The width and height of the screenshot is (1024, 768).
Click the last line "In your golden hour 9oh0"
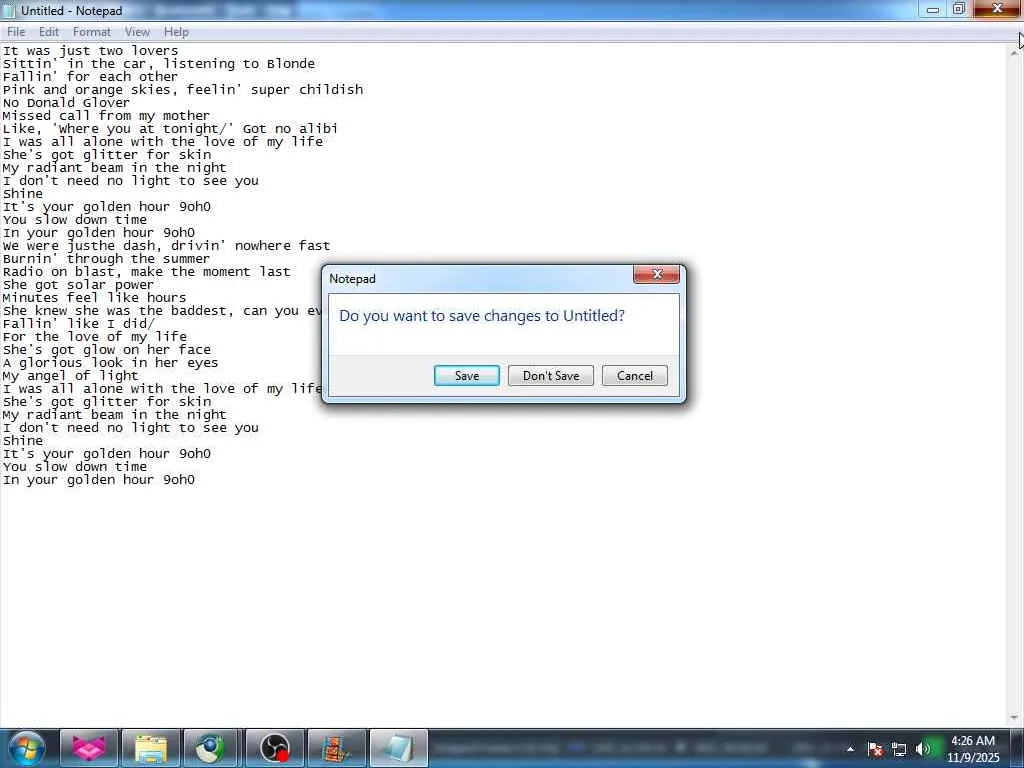pos(99,480)
